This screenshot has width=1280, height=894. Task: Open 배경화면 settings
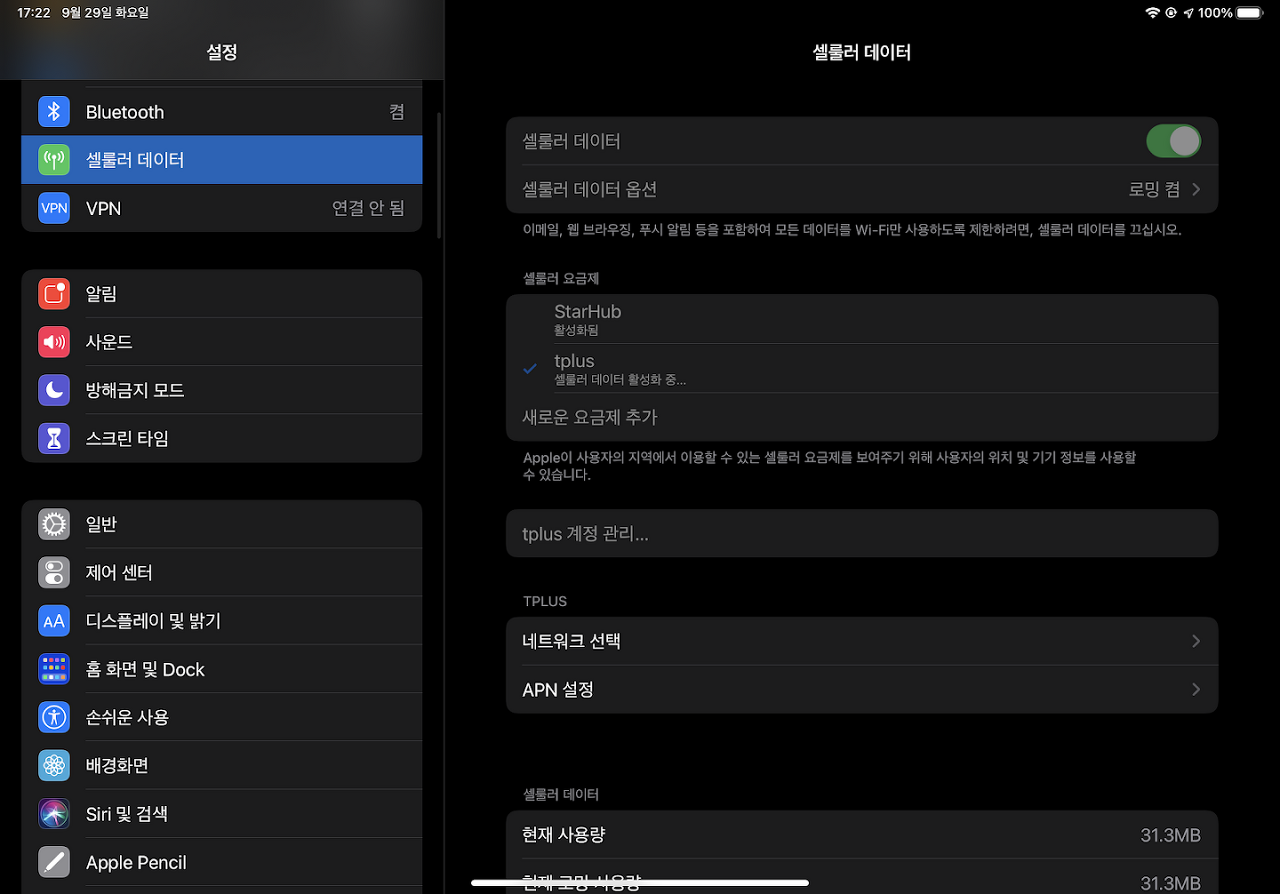(x=222, y=766)
